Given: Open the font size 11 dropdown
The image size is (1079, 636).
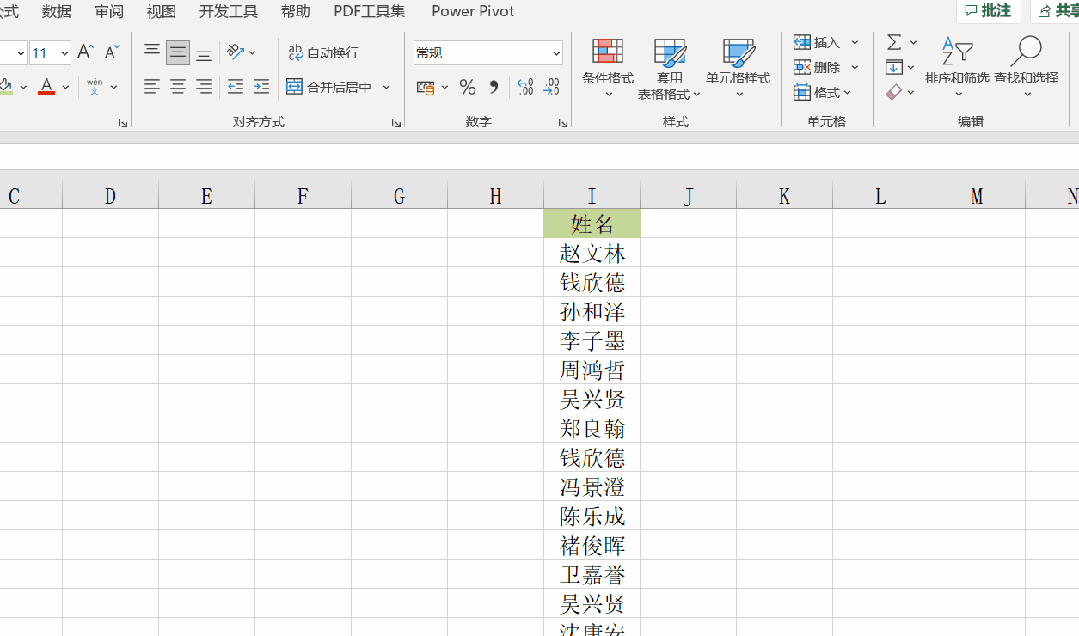Looking at the screenshot, I should point(65,51).
